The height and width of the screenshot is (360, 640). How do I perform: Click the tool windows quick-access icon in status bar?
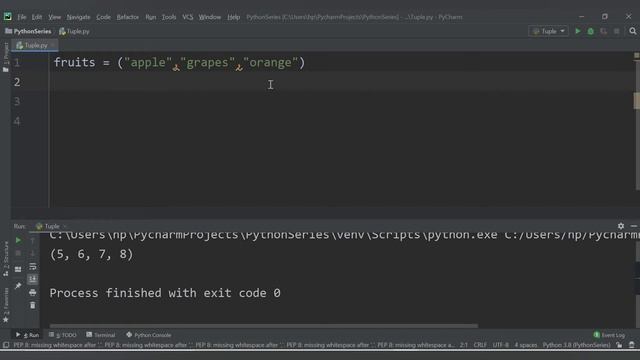6,345
